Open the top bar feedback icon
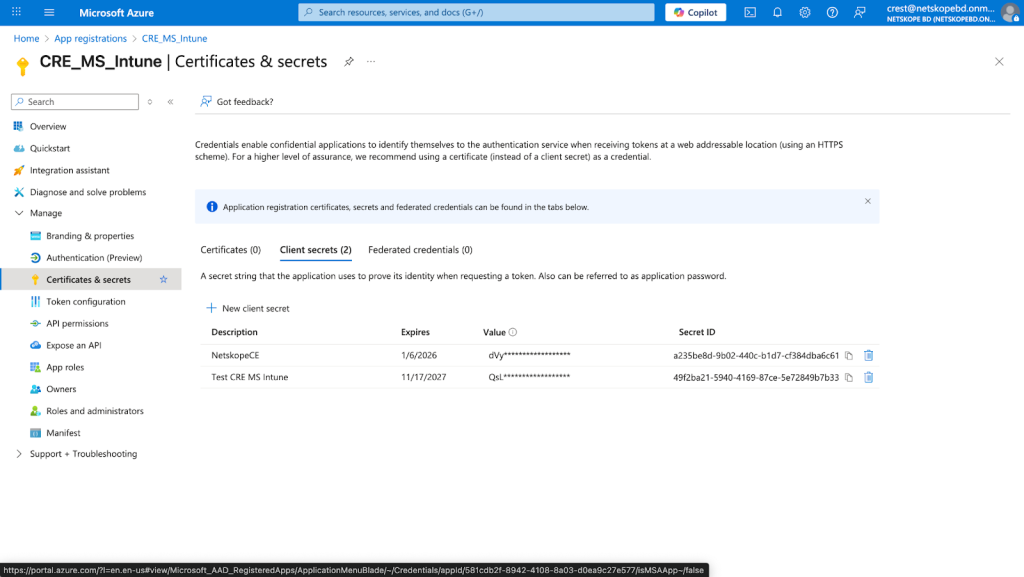 click(x=859, y=12)
